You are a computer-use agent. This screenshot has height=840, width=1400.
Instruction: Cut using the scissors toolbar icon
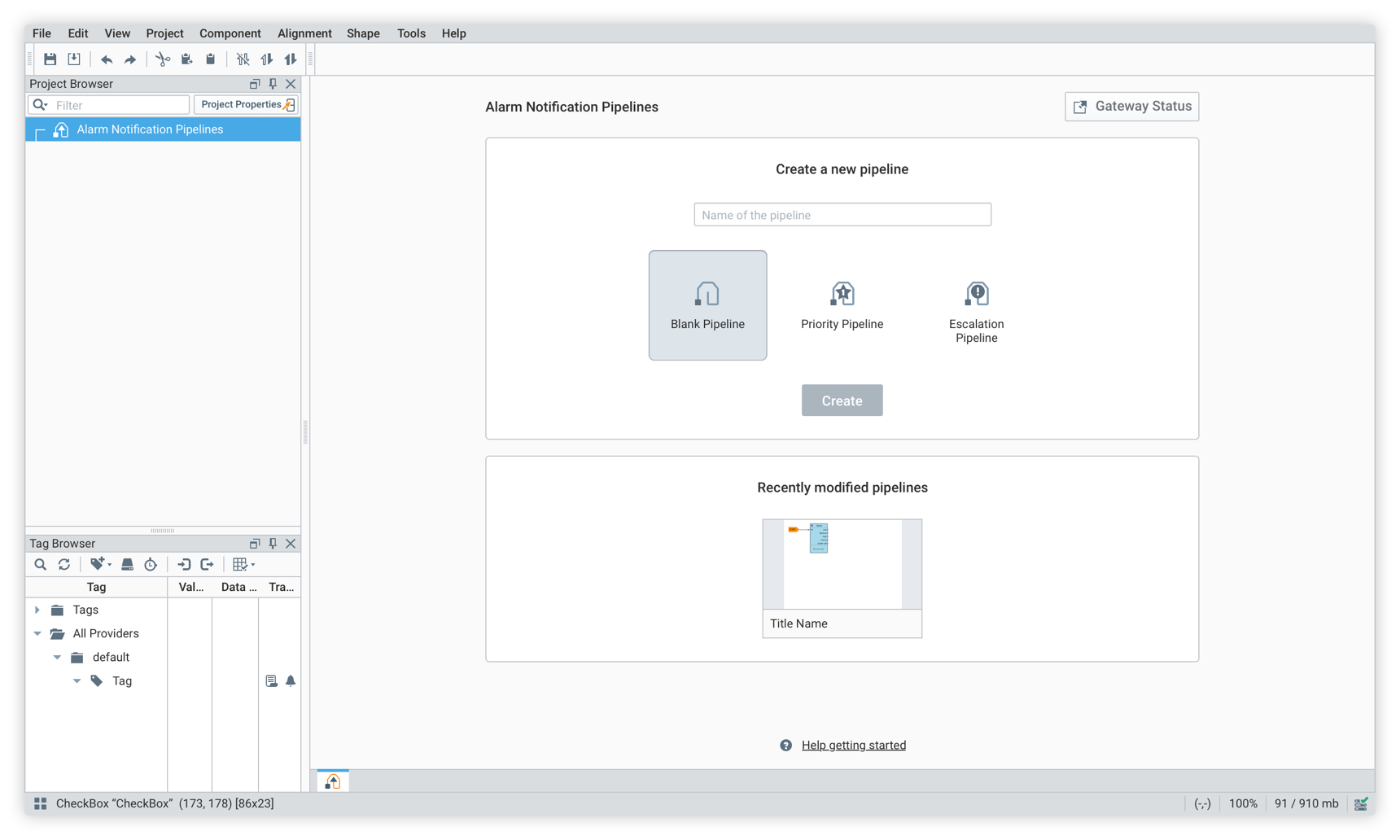[x=162, y=59]
